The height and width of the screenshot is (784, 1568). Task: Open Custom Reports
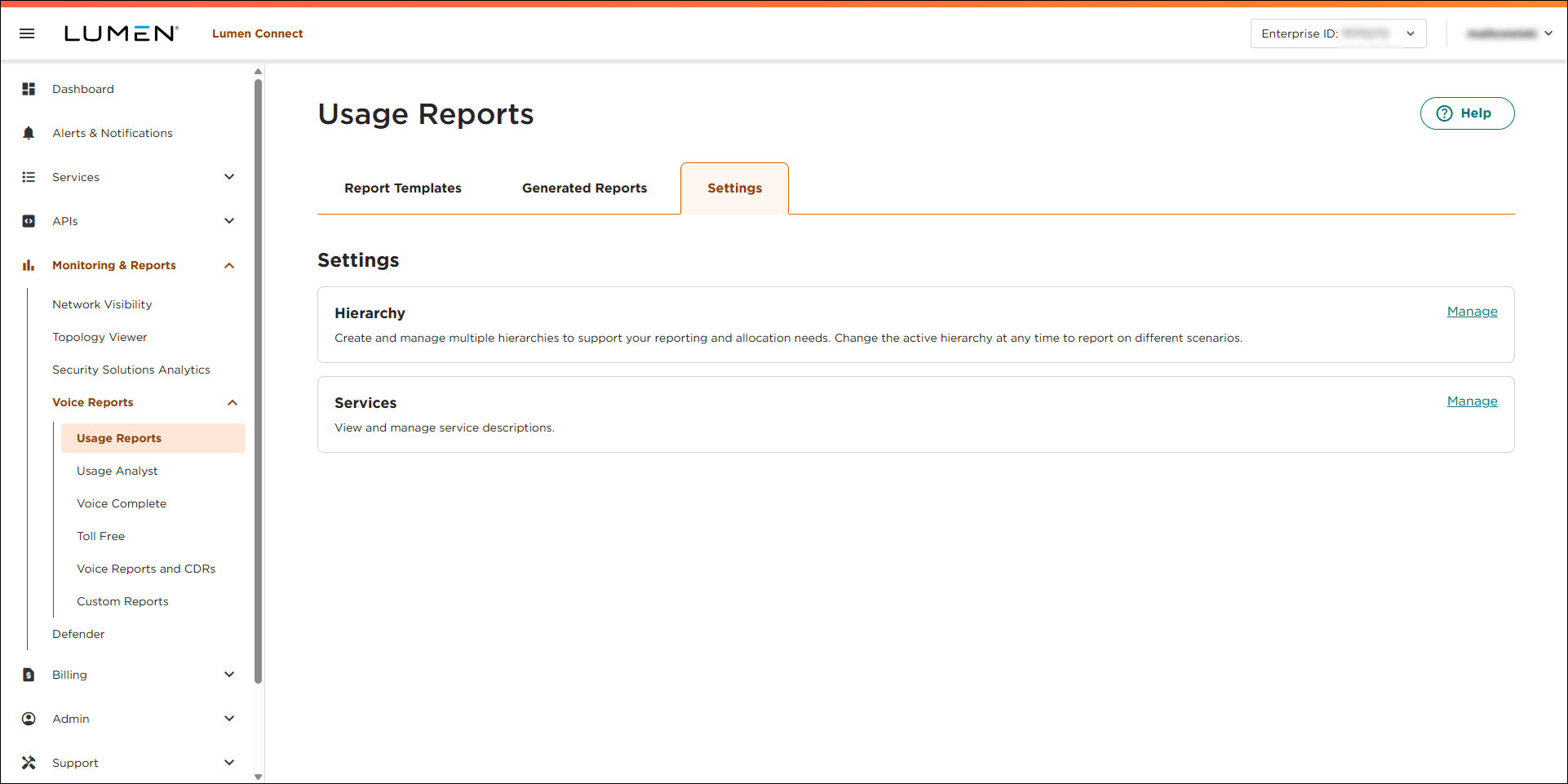122,601
